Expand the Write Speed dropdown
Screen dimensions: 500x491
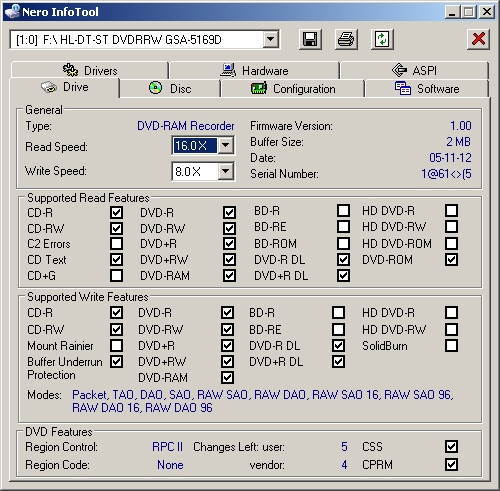(x=226, y=171)
